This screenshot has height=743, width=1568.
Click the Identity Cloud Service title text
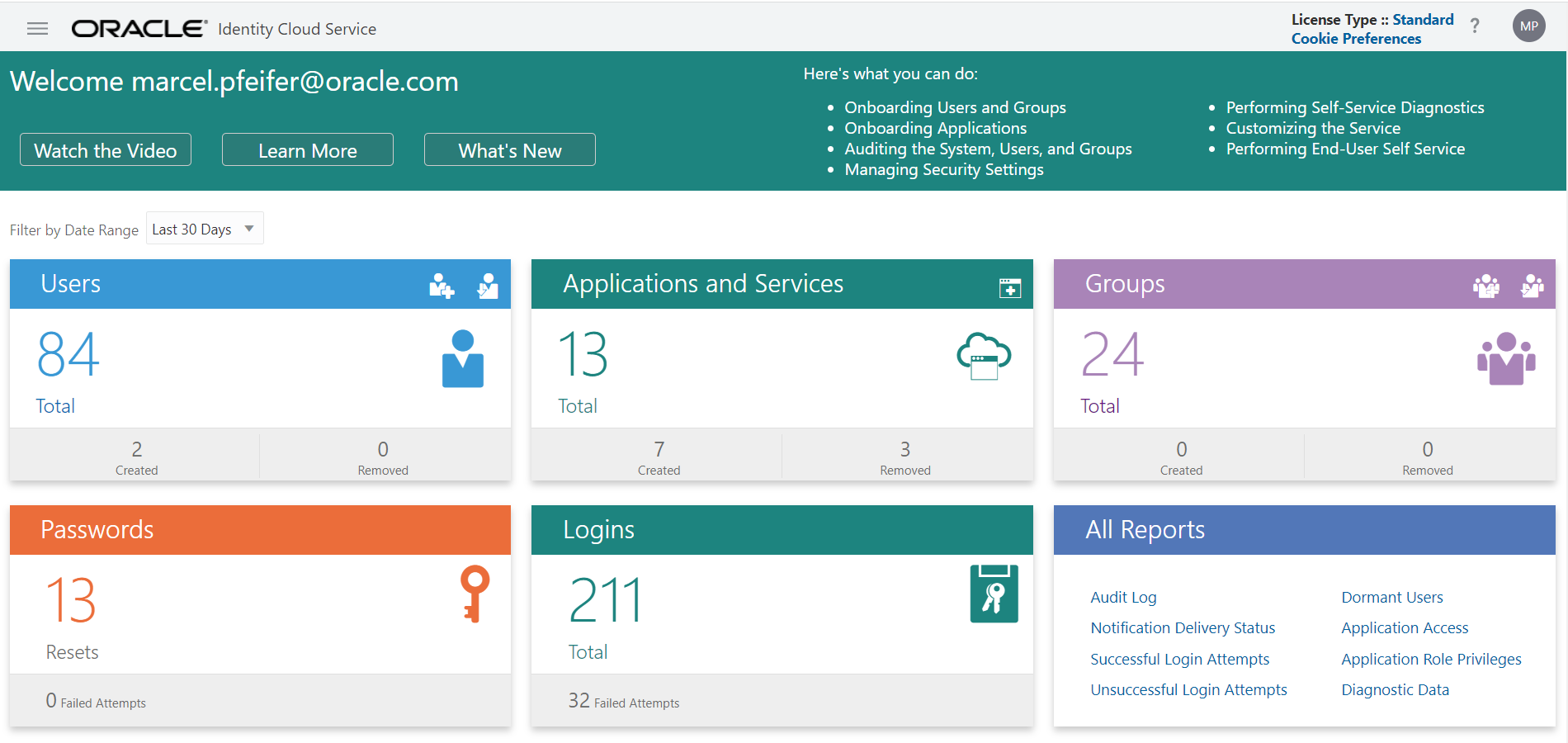(x=297, y=29)
